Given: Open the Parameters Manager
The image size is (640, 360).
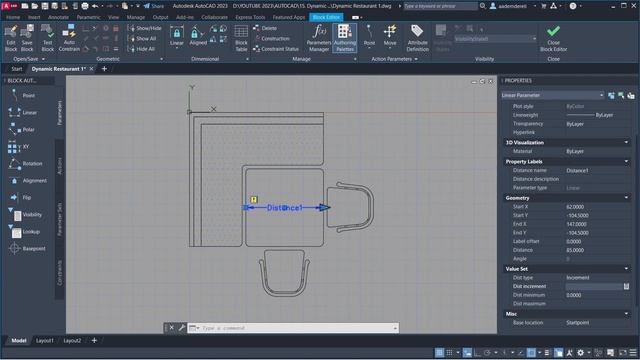Looking at the screenshot, I should click(x=319, y=38).
